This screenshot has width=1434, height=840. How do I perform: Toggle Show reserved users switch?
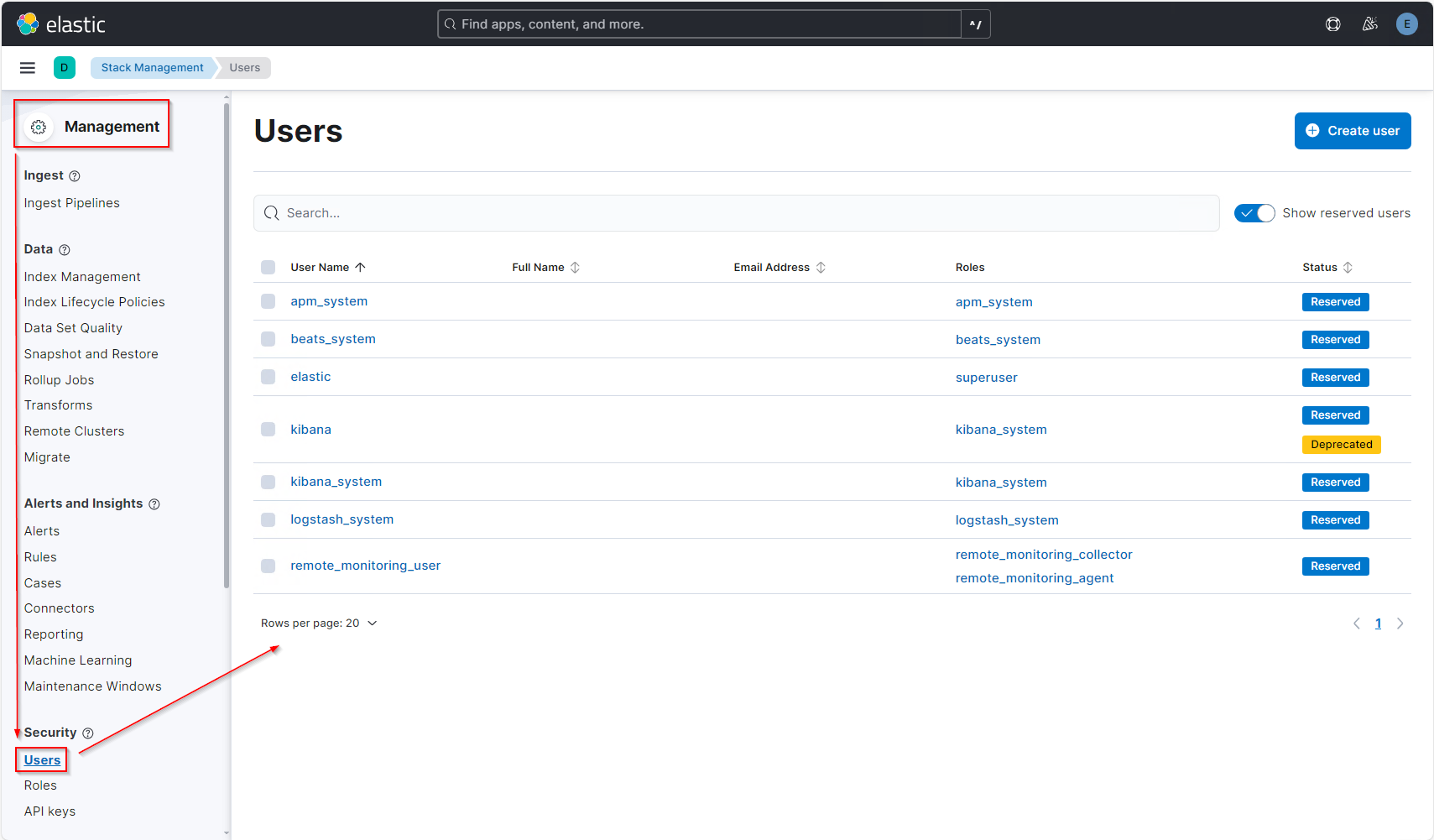point(1254,213)
